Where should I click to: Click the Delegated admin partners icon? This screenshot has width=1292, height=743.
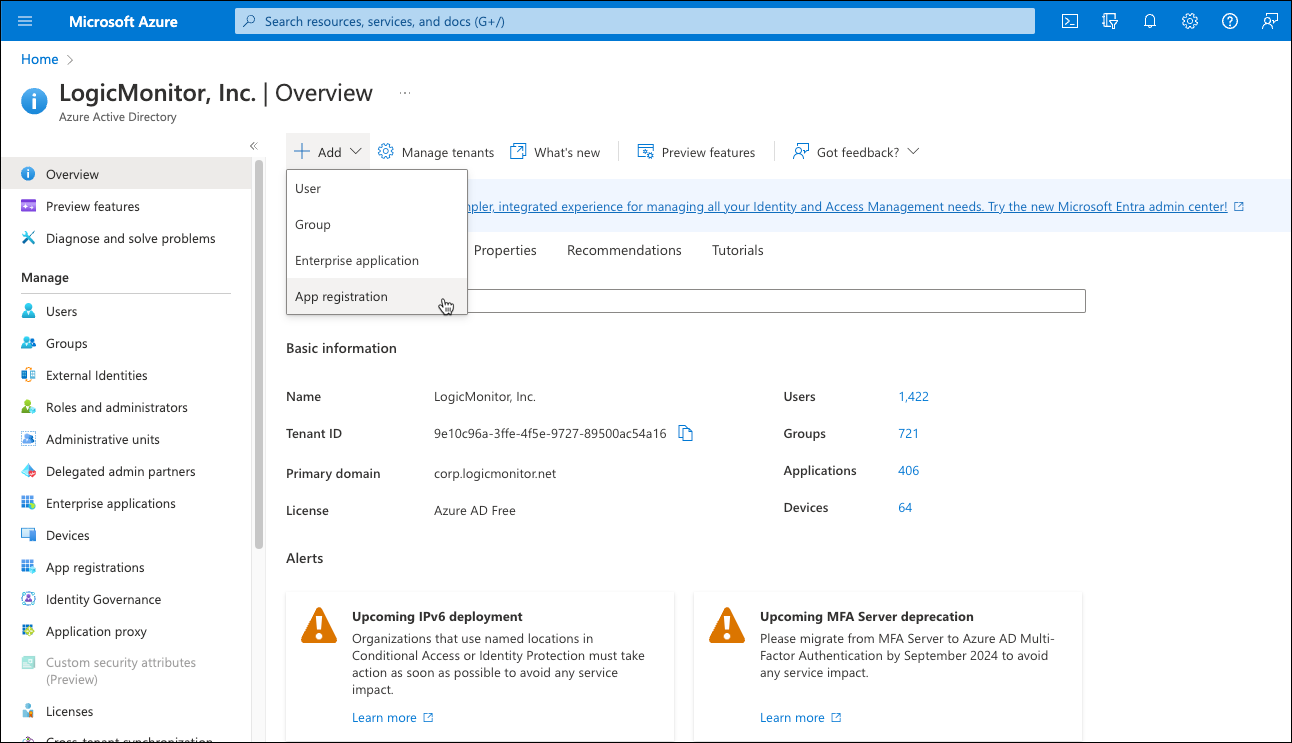pyautogui.click(x=28, y=471)
